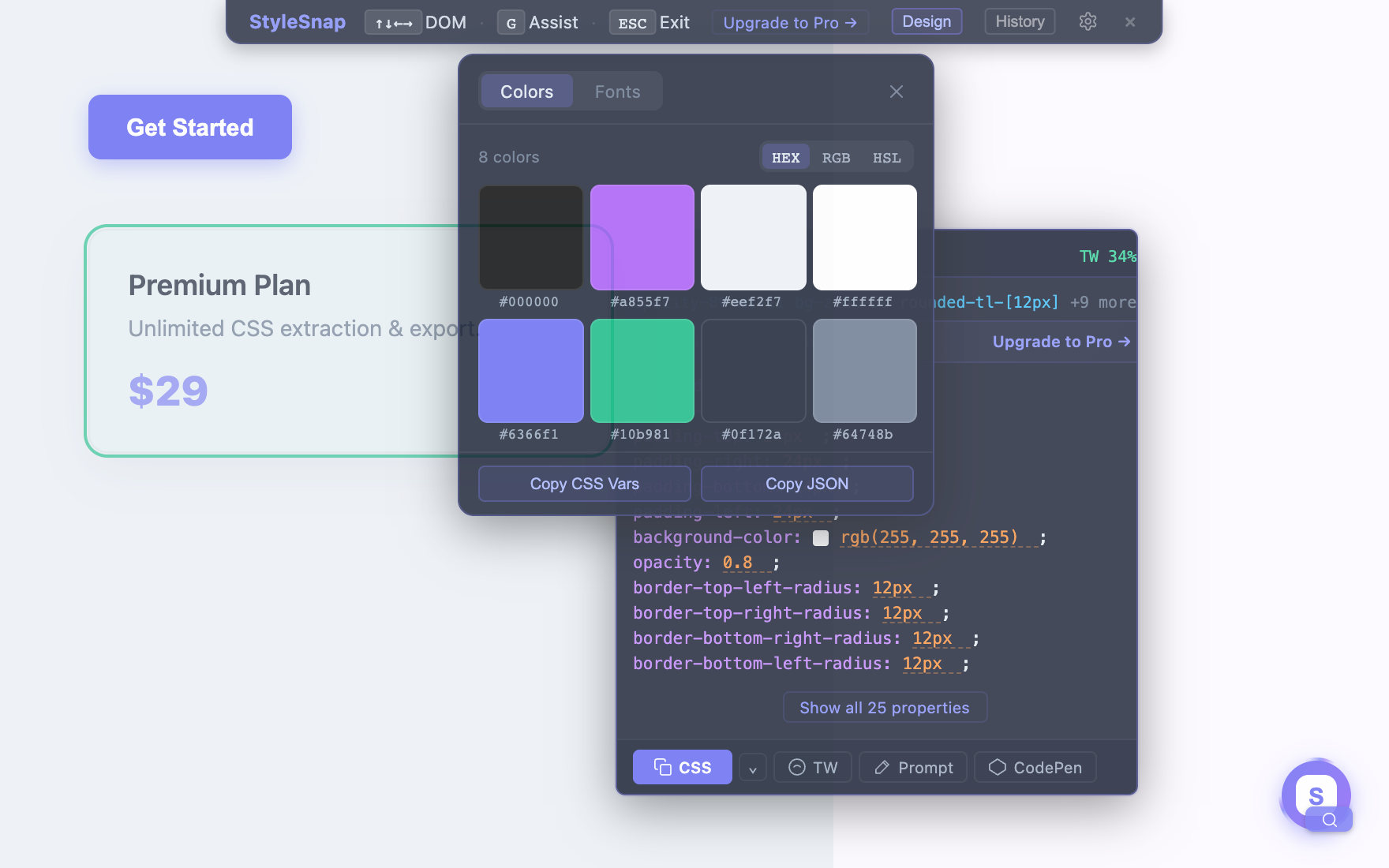
Task: Open the Design mode tab
Action: pos(927,21)
